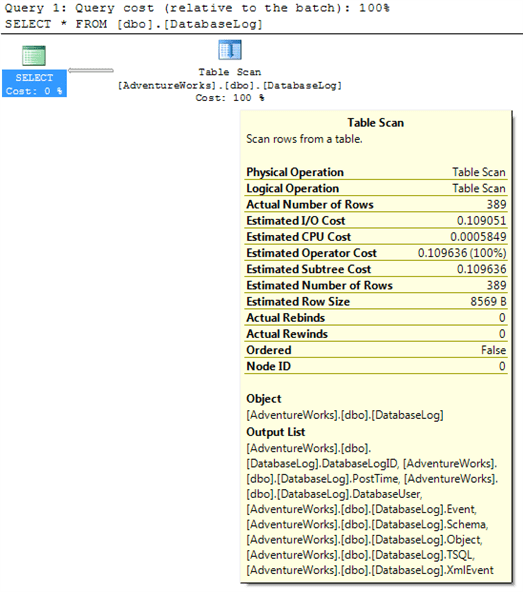523x592 pixels.
Task: Click the Query 1 query cost header line
Action: (x=197, y=8)
